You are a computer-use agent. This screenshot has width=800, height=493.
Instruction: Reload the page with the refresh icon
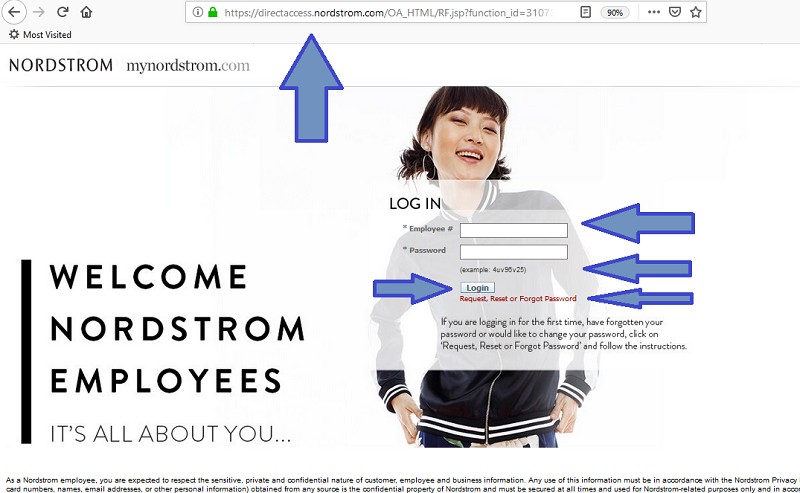[x=62, y=12]
